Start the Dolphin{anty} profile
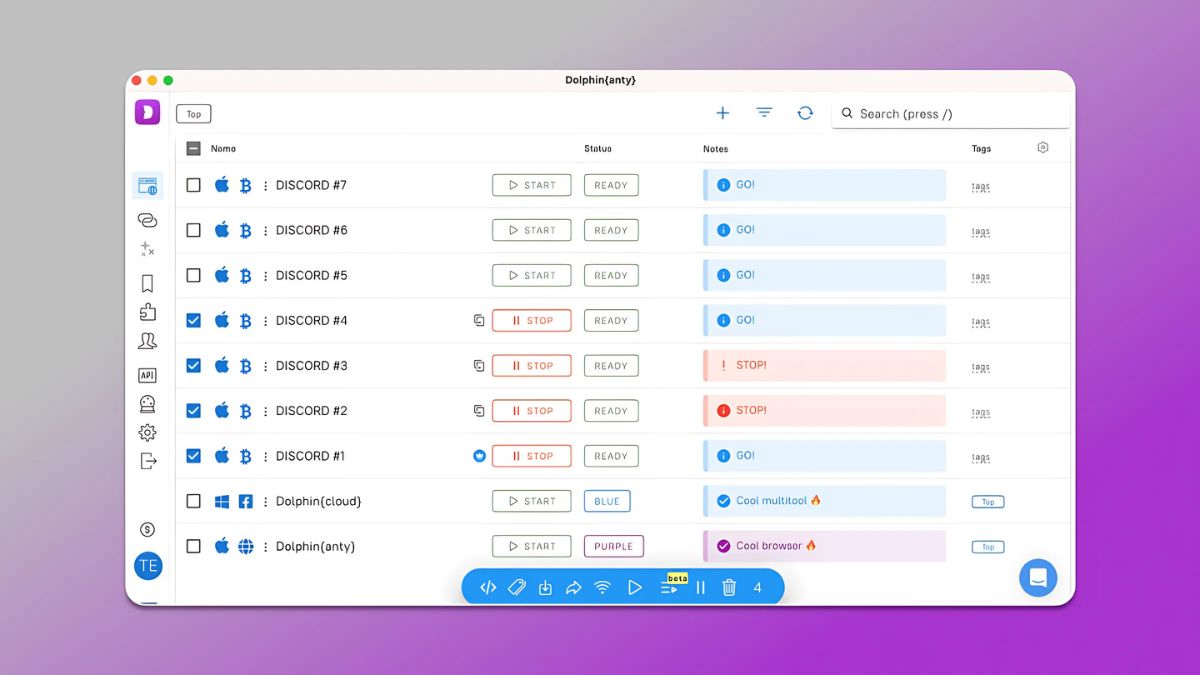The width and height of the screenshot is (1200, 675). point(532,546)
